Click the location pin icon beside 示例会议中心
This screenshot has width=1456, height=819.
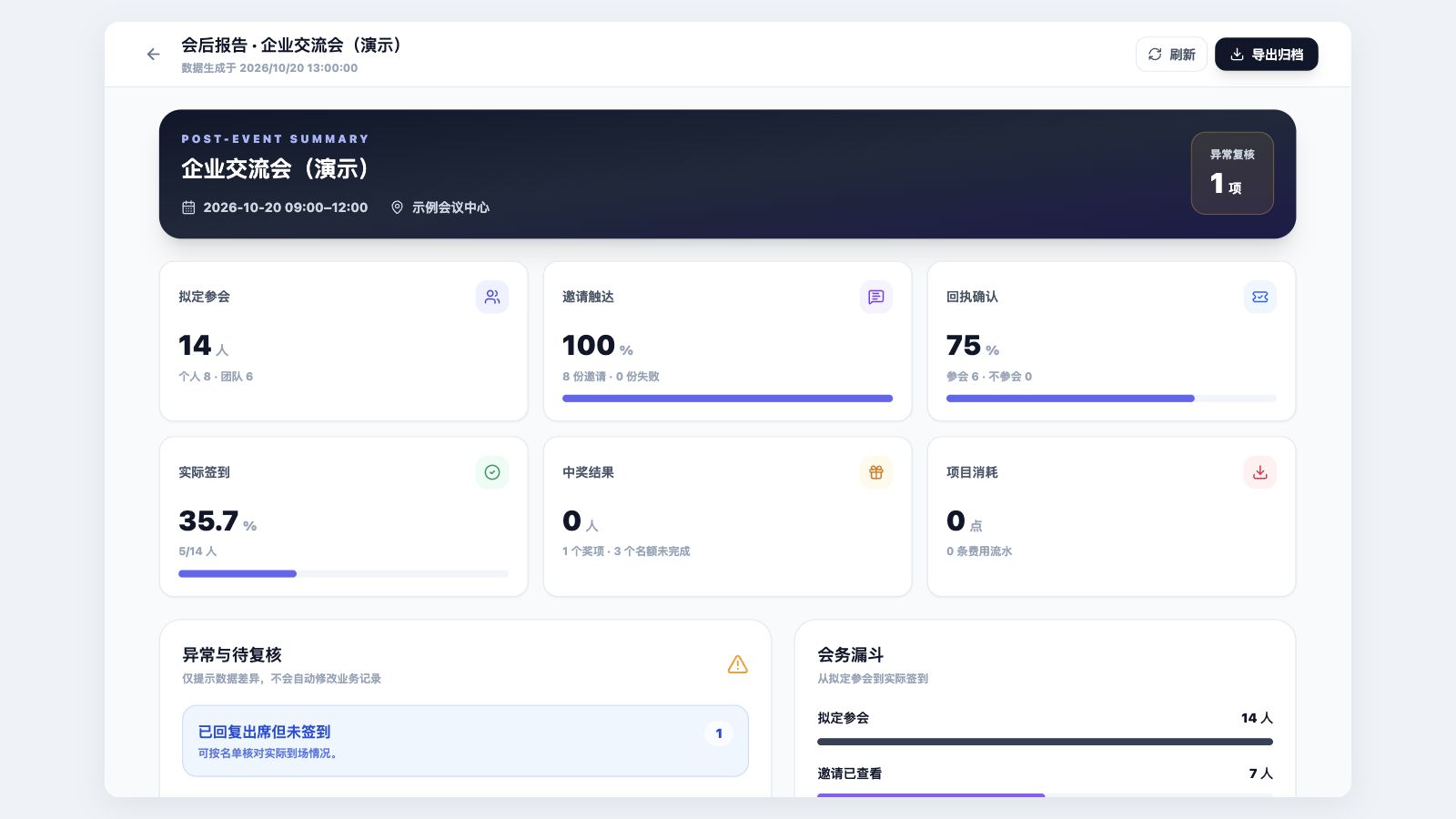tap(397, 207)
